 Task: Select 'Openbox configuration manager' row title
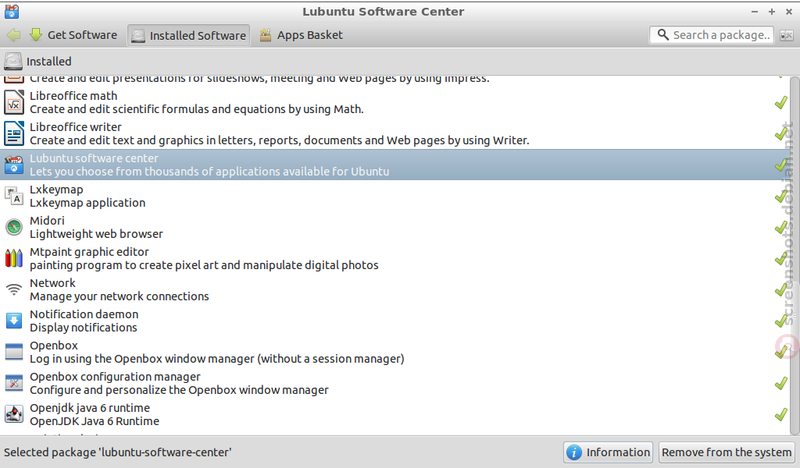click(115, 377)
